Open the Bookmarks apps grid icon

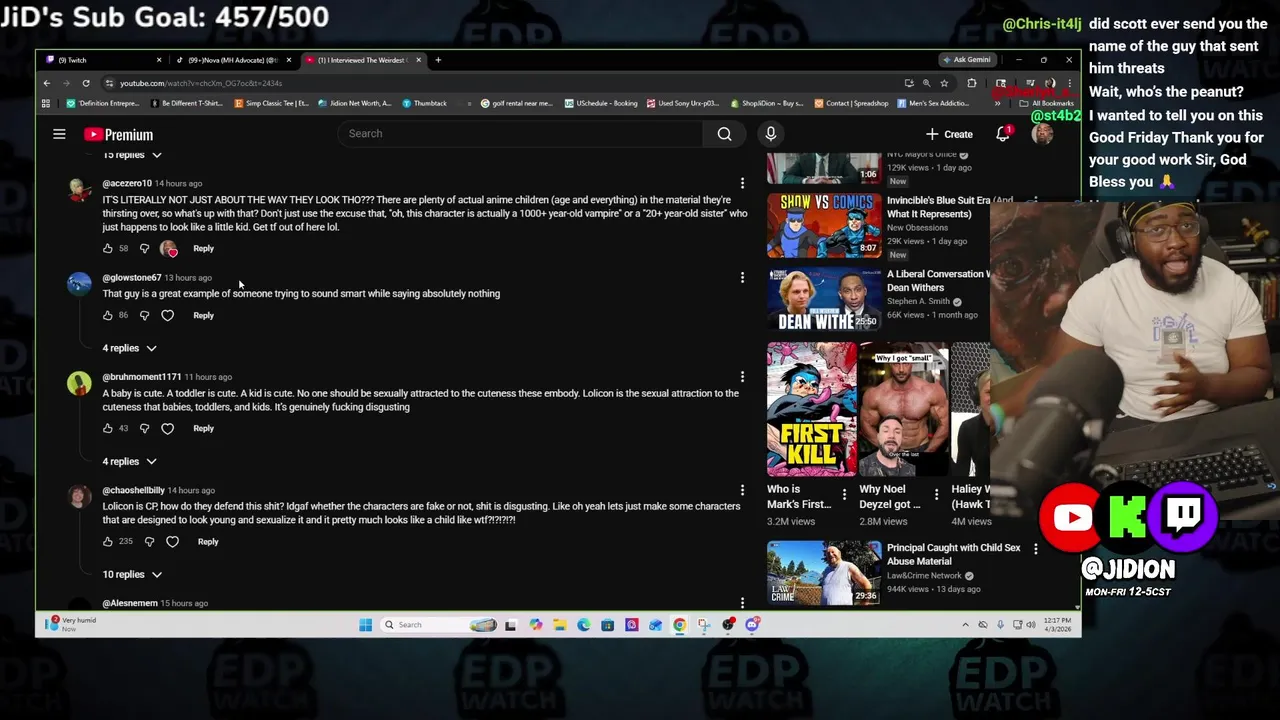[46, 103]
